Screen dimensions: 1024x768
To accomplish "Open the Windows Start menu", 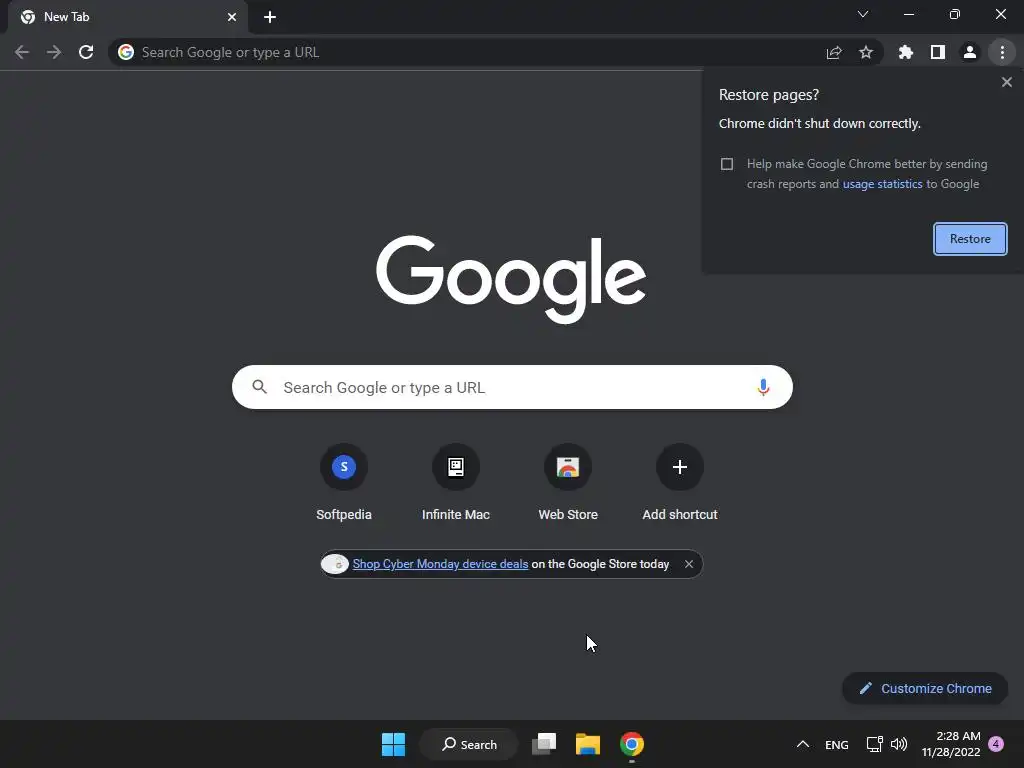I will (393, 744).
